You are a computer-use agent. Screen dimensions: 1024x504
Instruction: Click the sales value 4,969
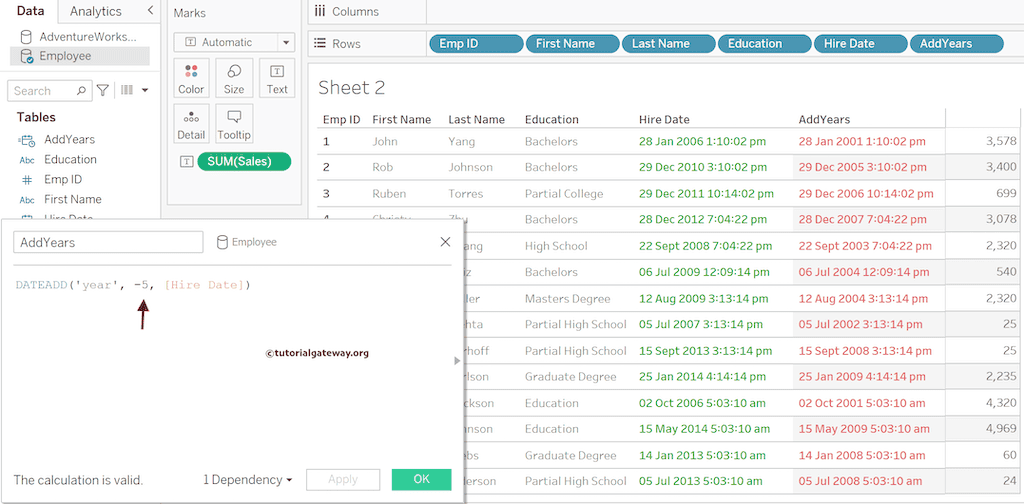coord(1002,428)
